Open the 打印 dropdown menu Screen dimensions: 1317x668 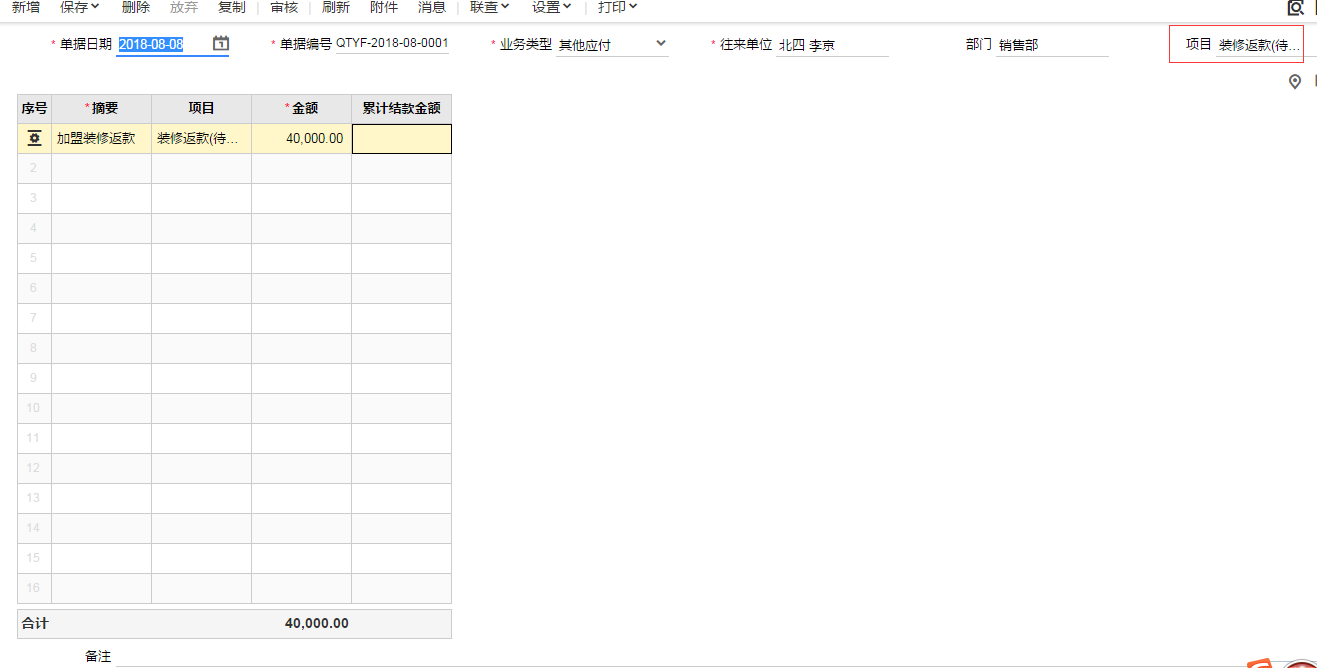point(617,8)
